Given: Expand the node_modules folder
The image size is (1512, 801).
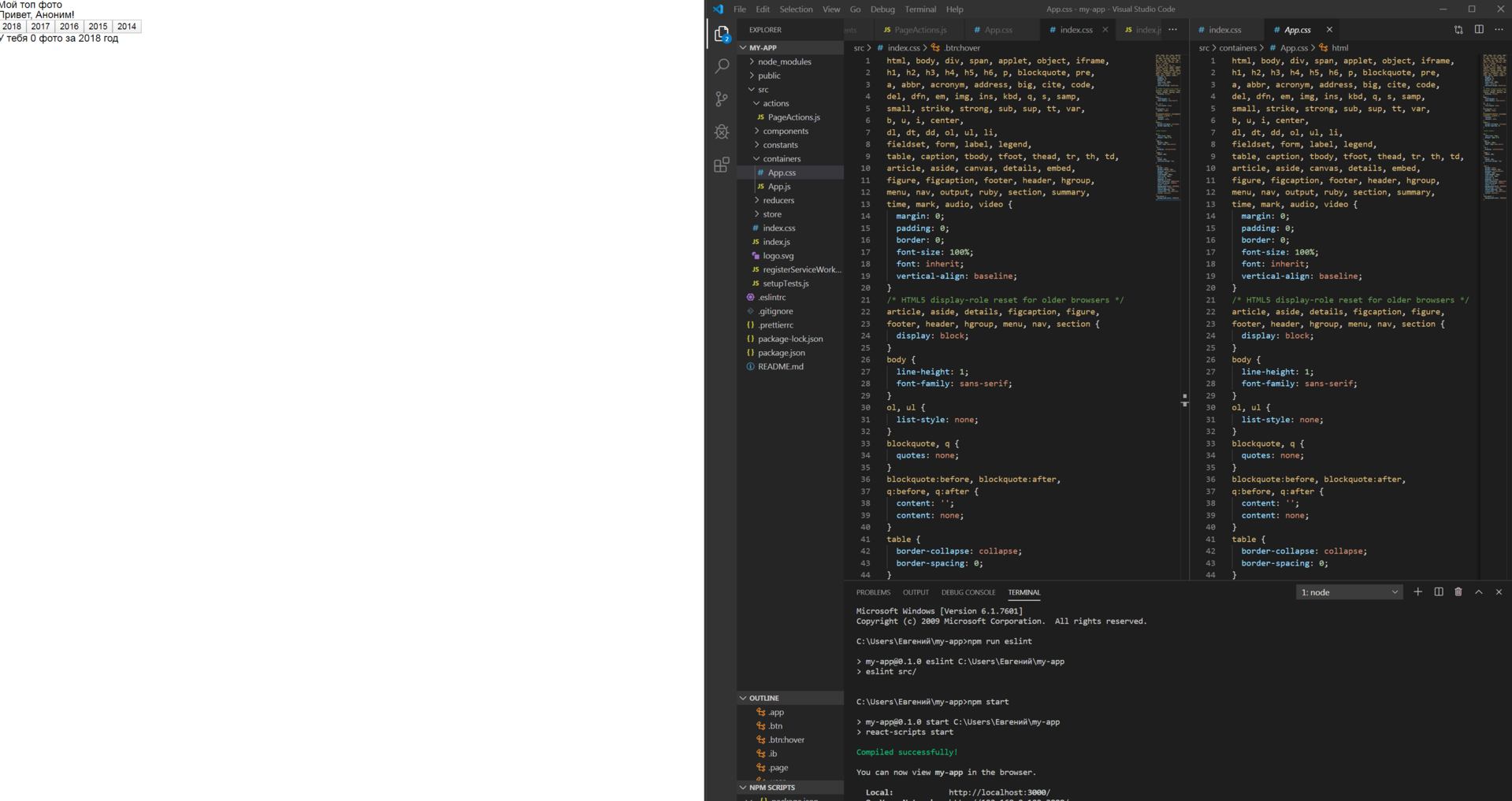Looking at the screenshot, I should coord(784,61).
